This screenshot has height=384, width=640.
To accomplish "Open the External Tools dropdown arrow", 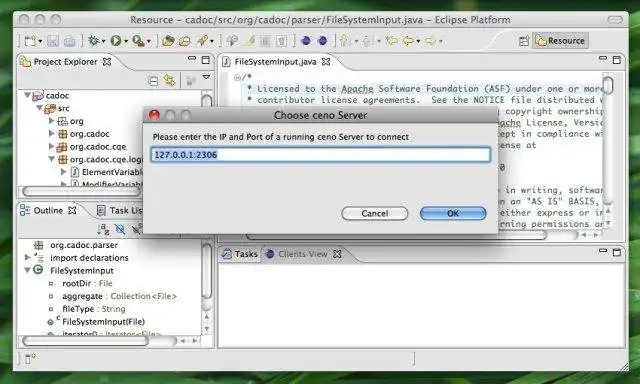I will tap(149, 41).
